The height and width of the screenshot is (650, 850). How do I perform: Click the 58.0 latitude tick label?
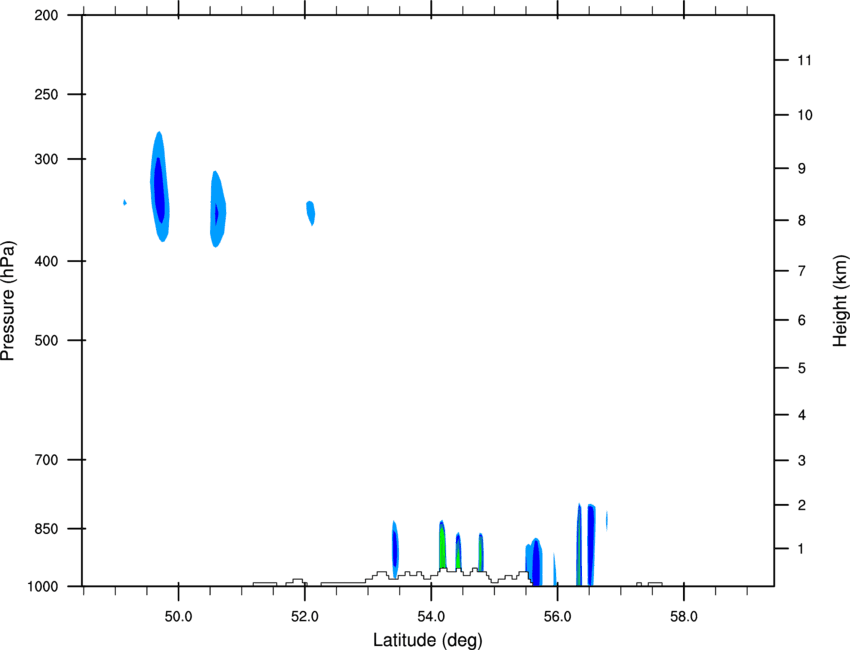pos(684,617)
